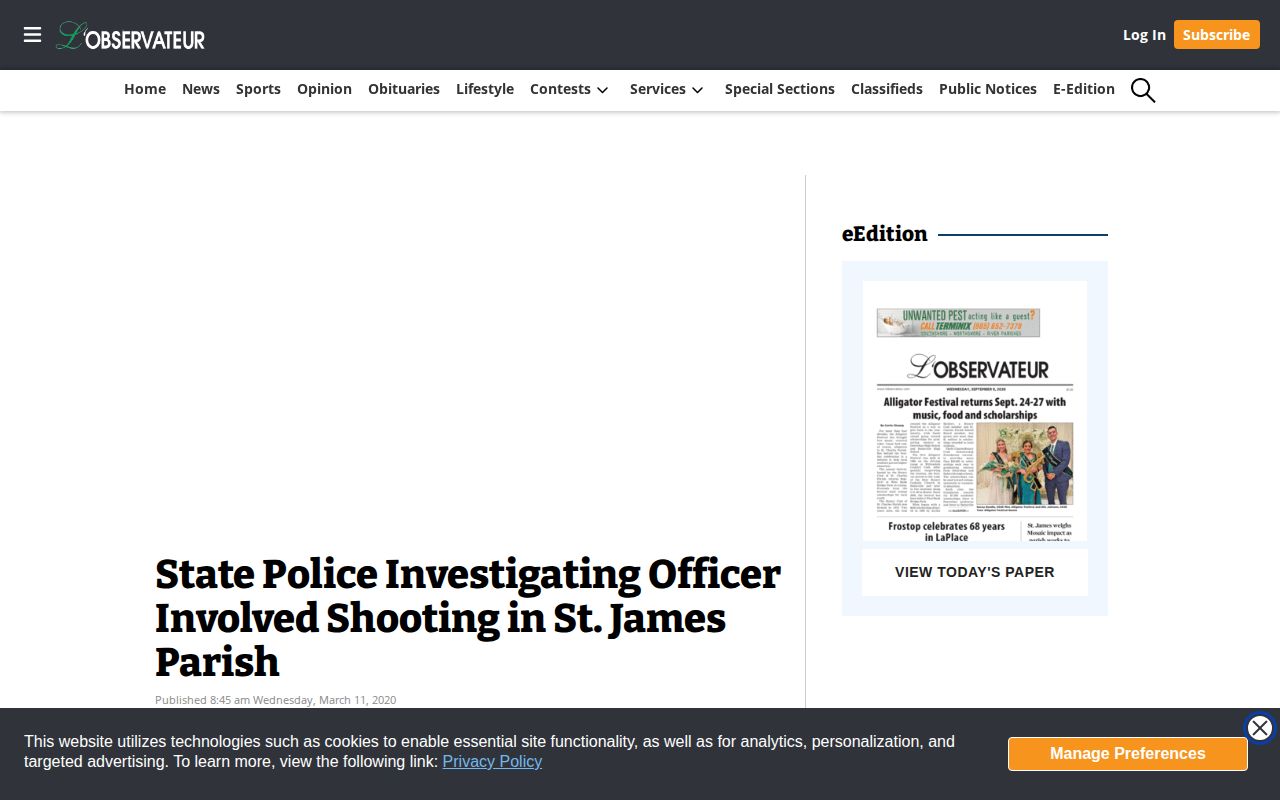Click the Manage Preferences button
Screen dimensions: 1280x800
1128,754
